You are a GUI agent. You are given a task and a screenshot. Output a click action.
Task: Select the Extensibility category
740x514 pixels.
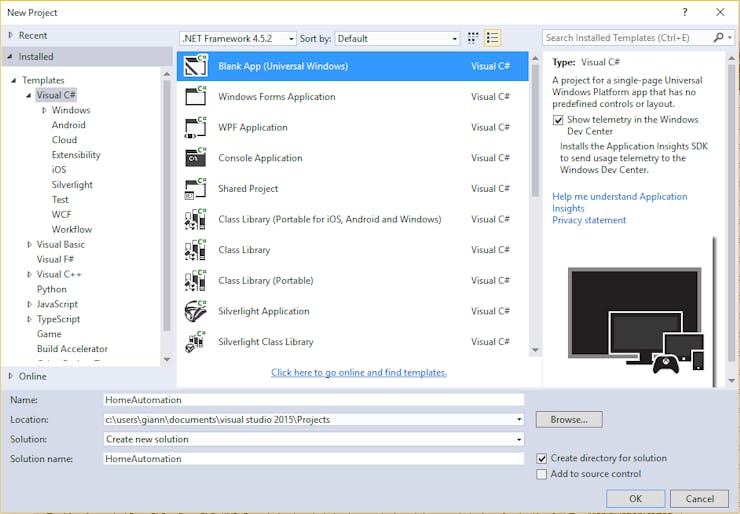[x=76, y=155]
